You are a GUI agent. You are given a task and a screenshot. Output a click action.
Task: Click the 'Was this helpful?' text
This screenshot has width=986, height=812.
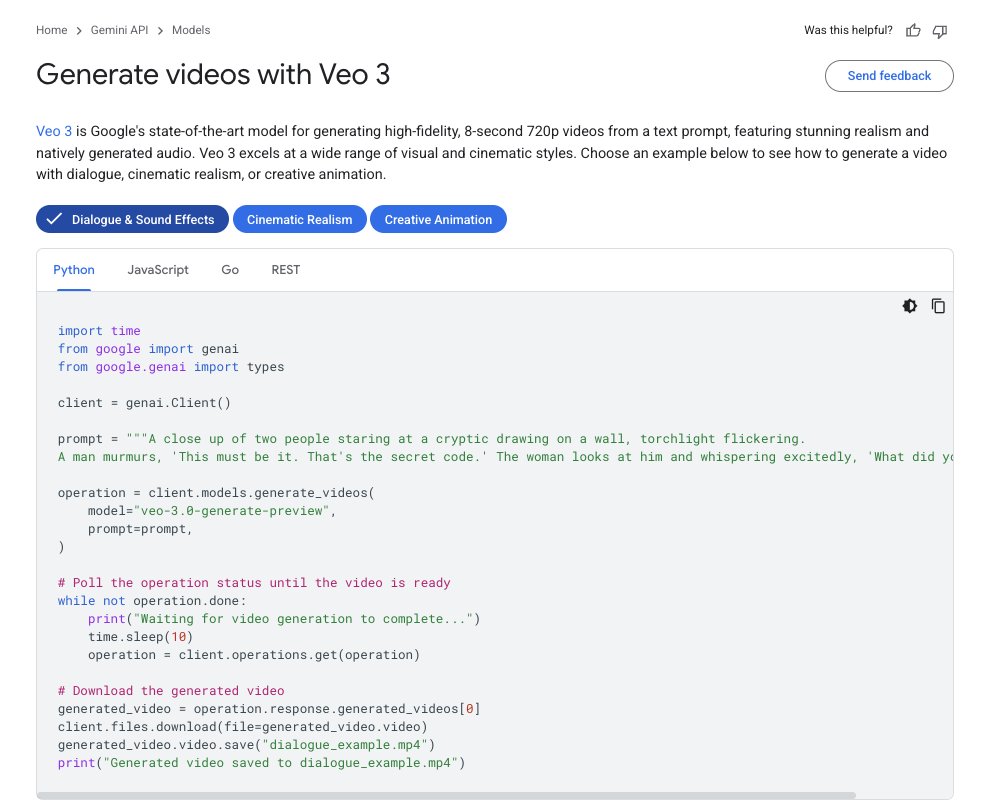tap(848, 30)
